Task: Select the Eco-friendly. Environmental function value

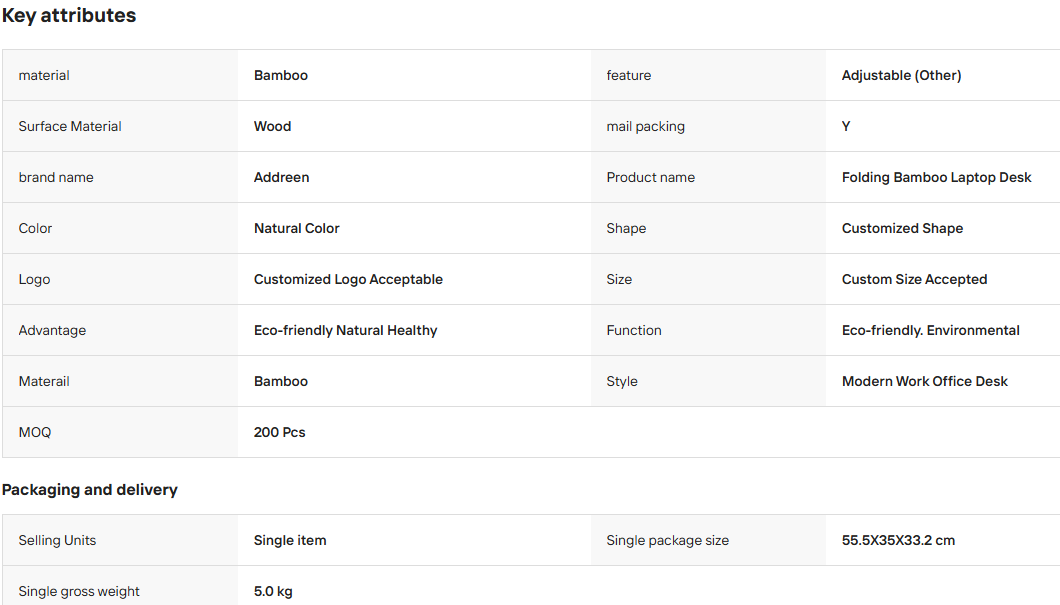Action: click(x=930, y=331)
